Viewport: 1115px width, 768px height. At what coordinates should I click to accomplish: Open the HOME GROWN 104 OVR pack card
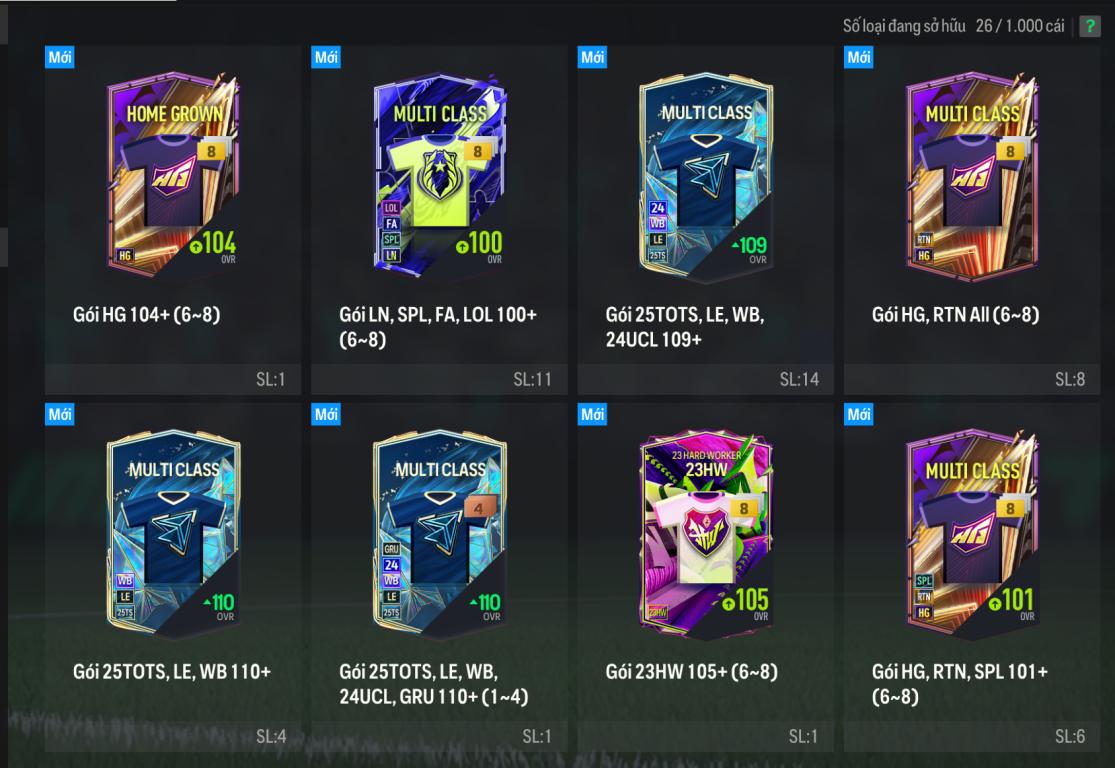point(173,175)
